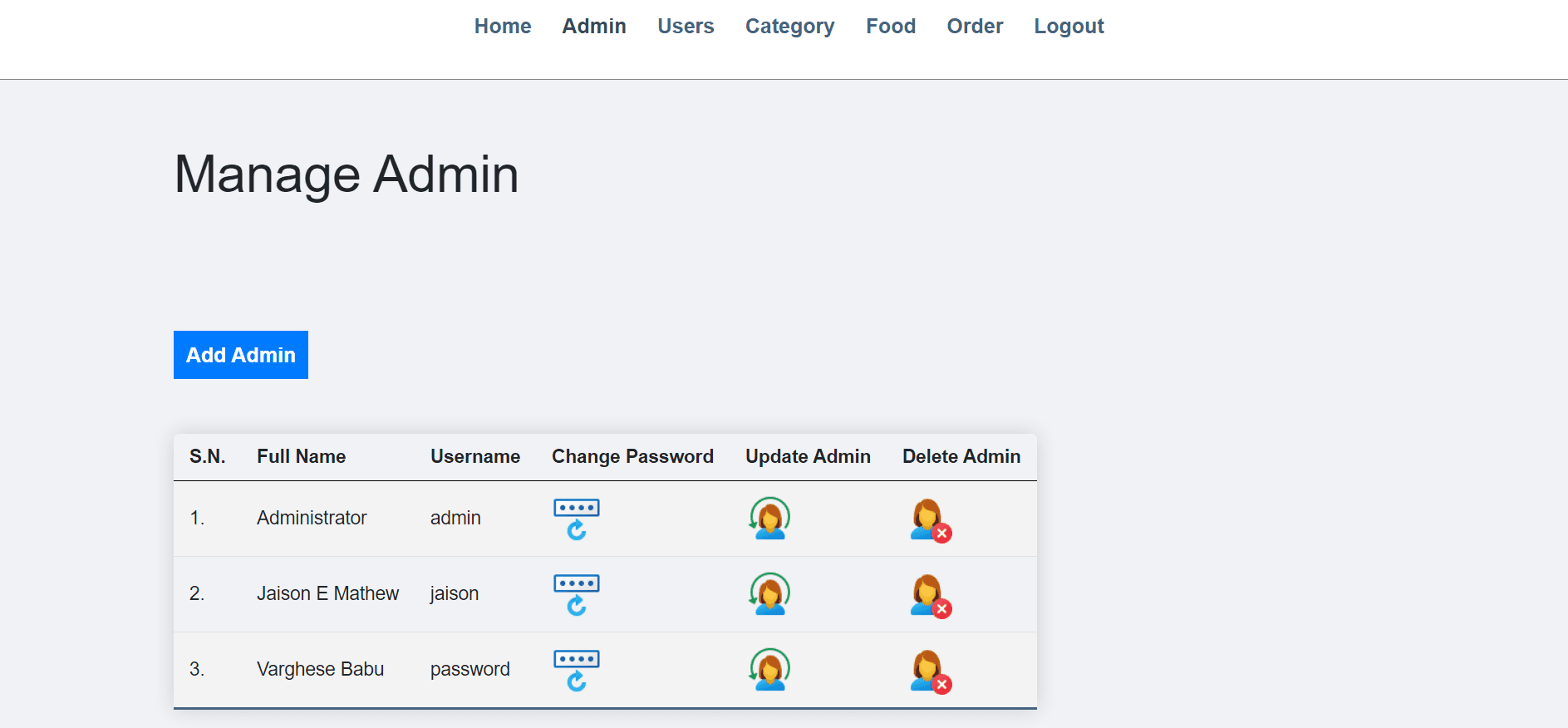Delete the Jaison E Mathew admin
The width and height of the screenshot is (1568, 728).
tap(930, 596)
